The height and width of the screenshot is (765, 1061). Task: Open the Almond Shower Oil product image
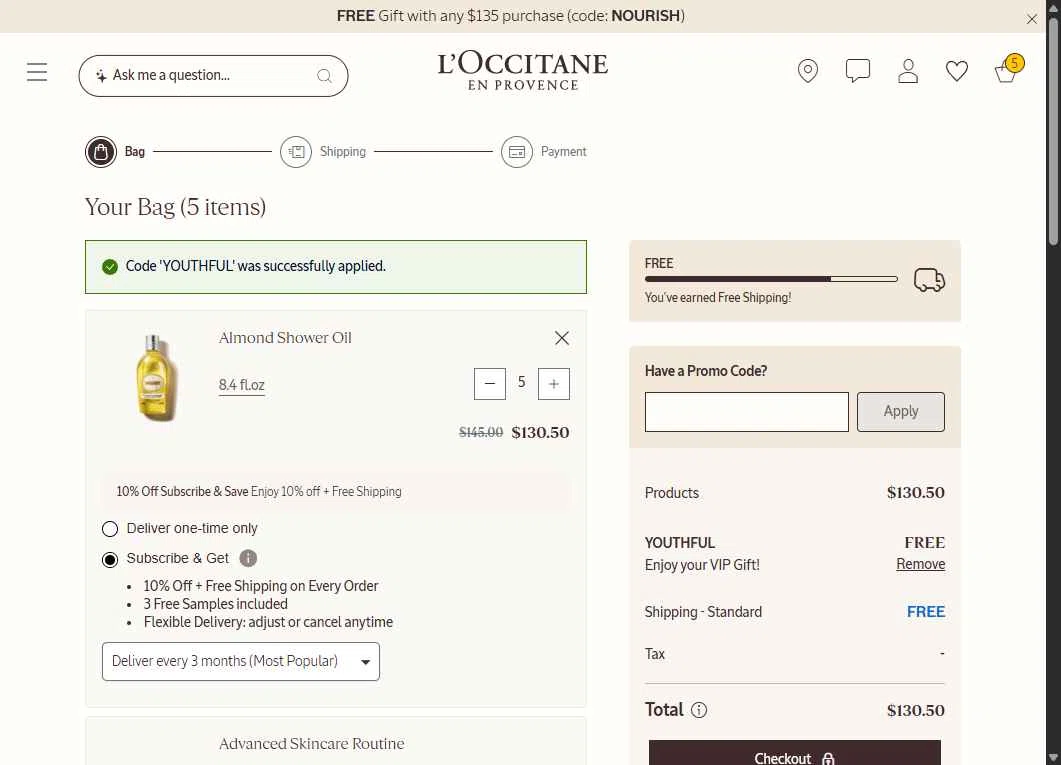(x=156, y=377)
